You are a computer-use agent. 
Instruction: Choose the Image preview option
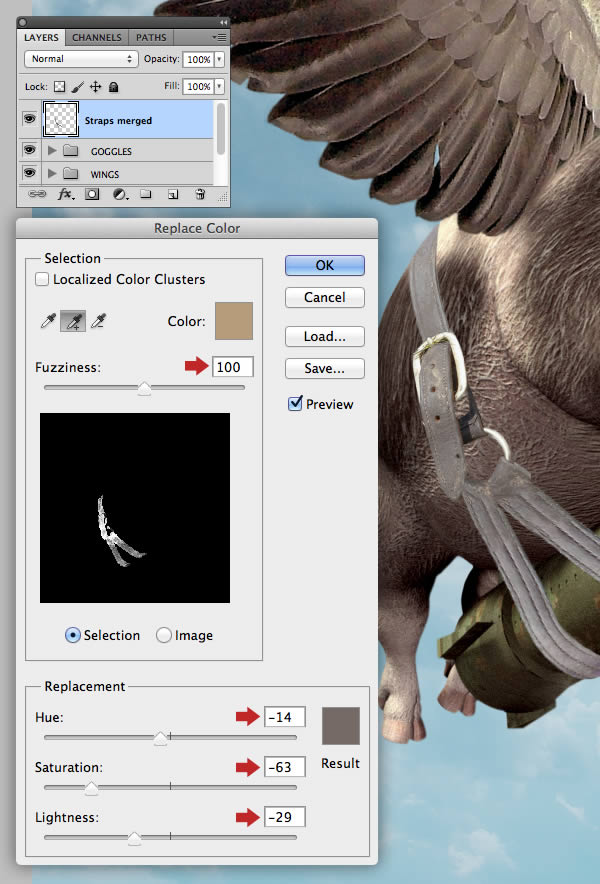point(164,635)
